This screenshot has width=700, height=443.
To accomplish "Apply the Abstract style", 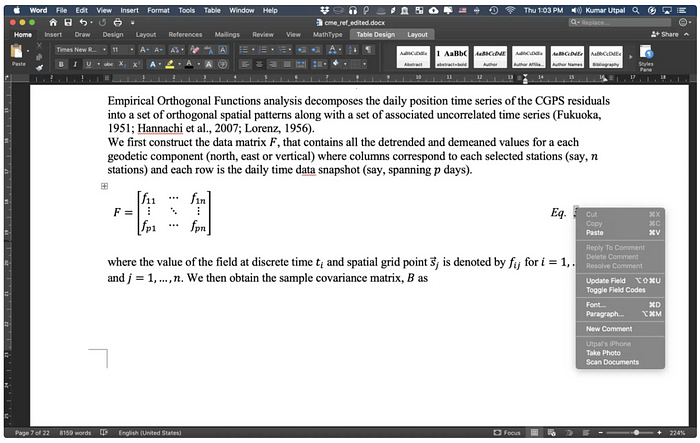I will click(413, 57).
